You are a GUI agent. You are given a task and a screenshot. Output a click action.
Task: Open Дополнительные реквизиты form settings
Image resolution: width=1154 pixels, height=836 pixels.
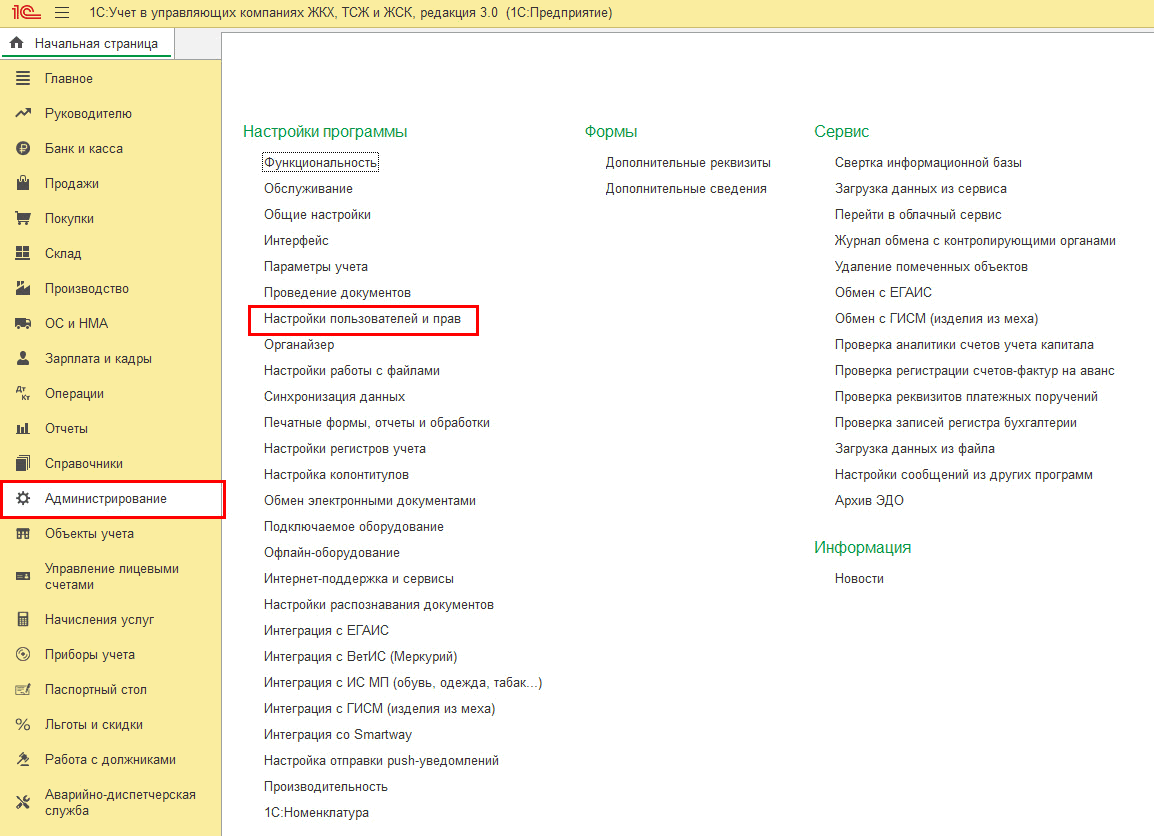(688, 163)
